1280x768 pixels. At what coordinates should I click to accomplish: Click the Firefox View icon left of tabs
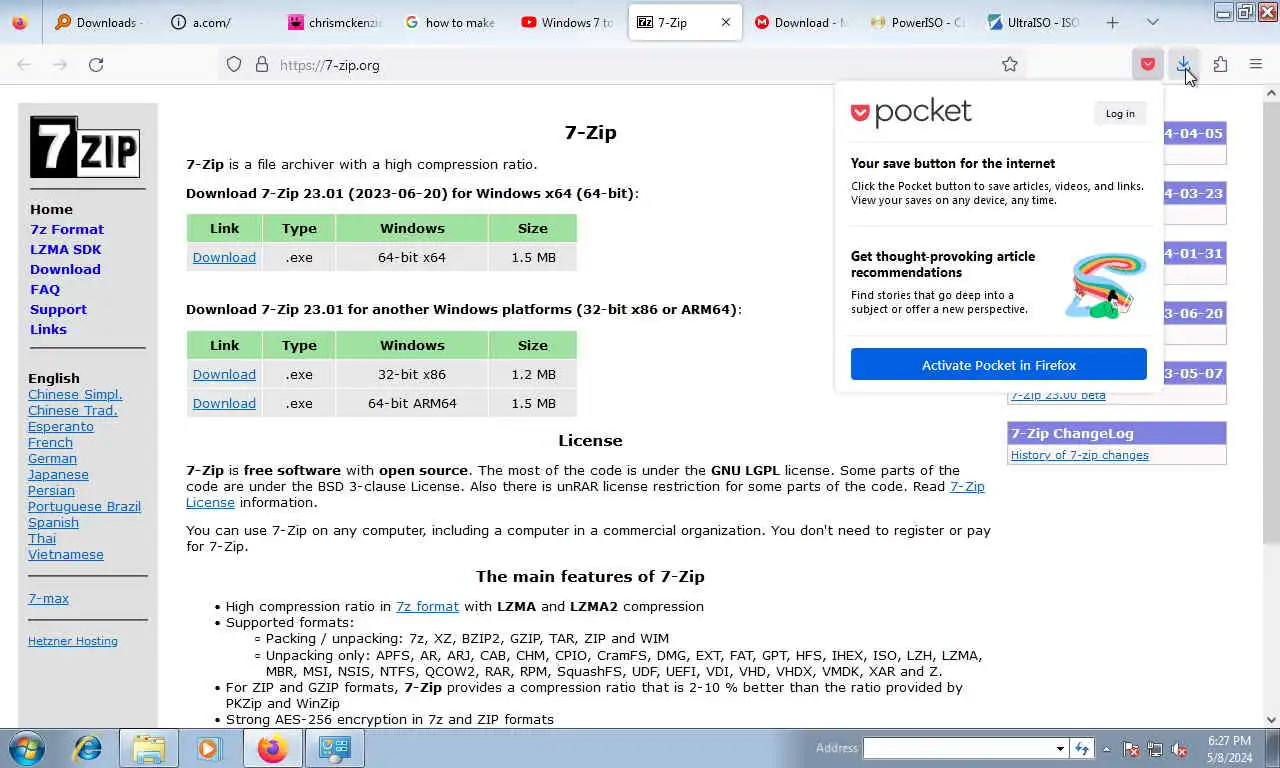click(x=19, y=22)
